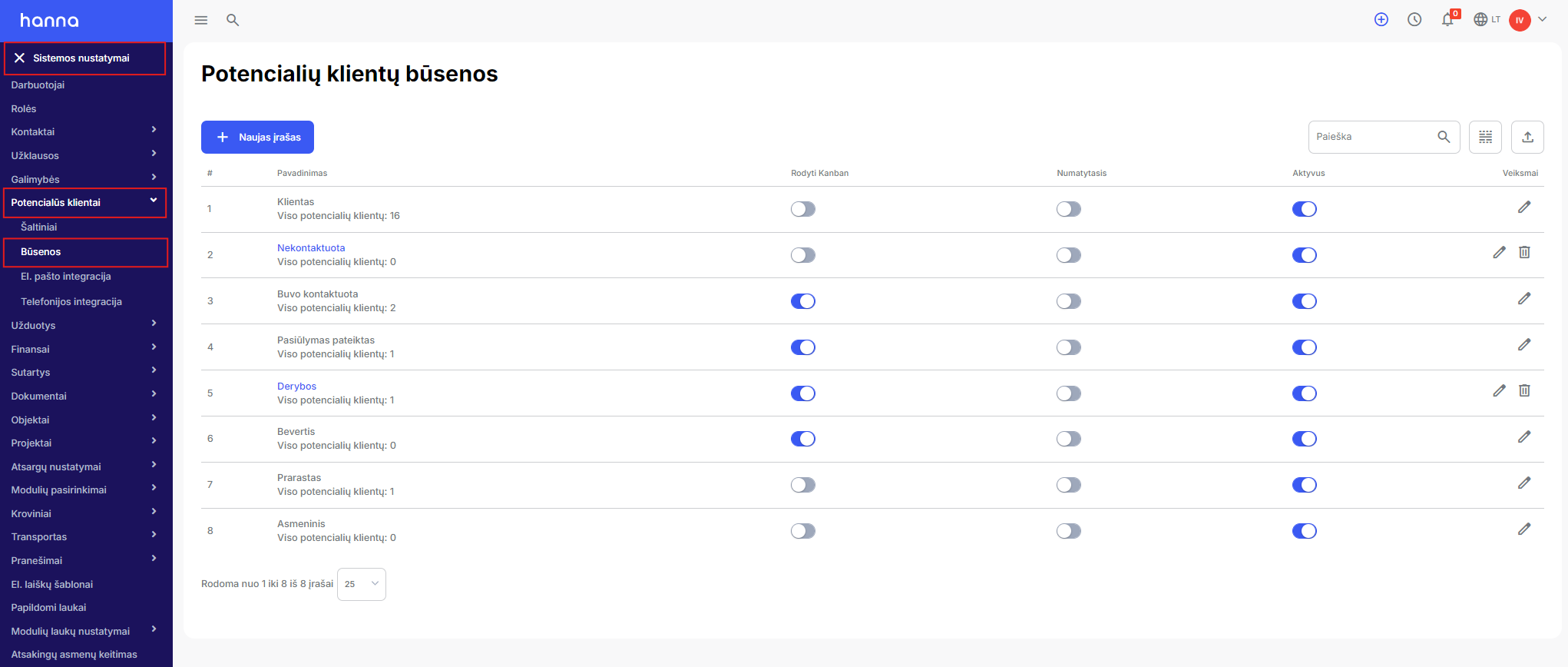1568x667 pixels.
Task: Toggle Aktyvus for Prarastas
Action: click(1305, 485)
